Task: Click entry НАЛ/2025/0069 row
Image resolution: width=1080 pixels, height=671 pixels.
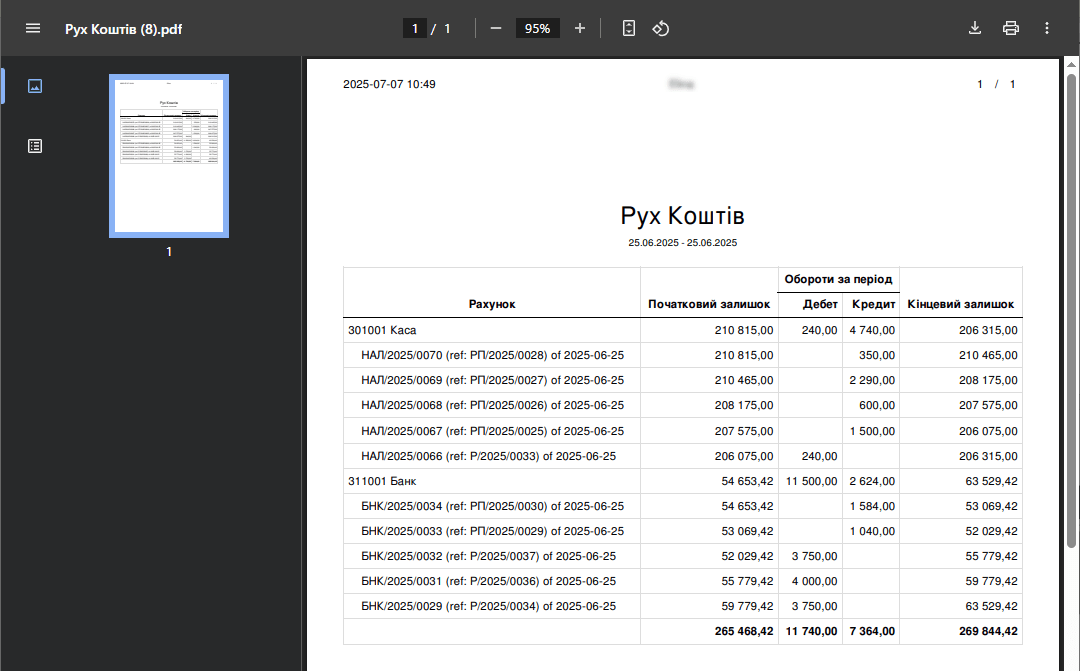Action: click(x=683, y=380)
